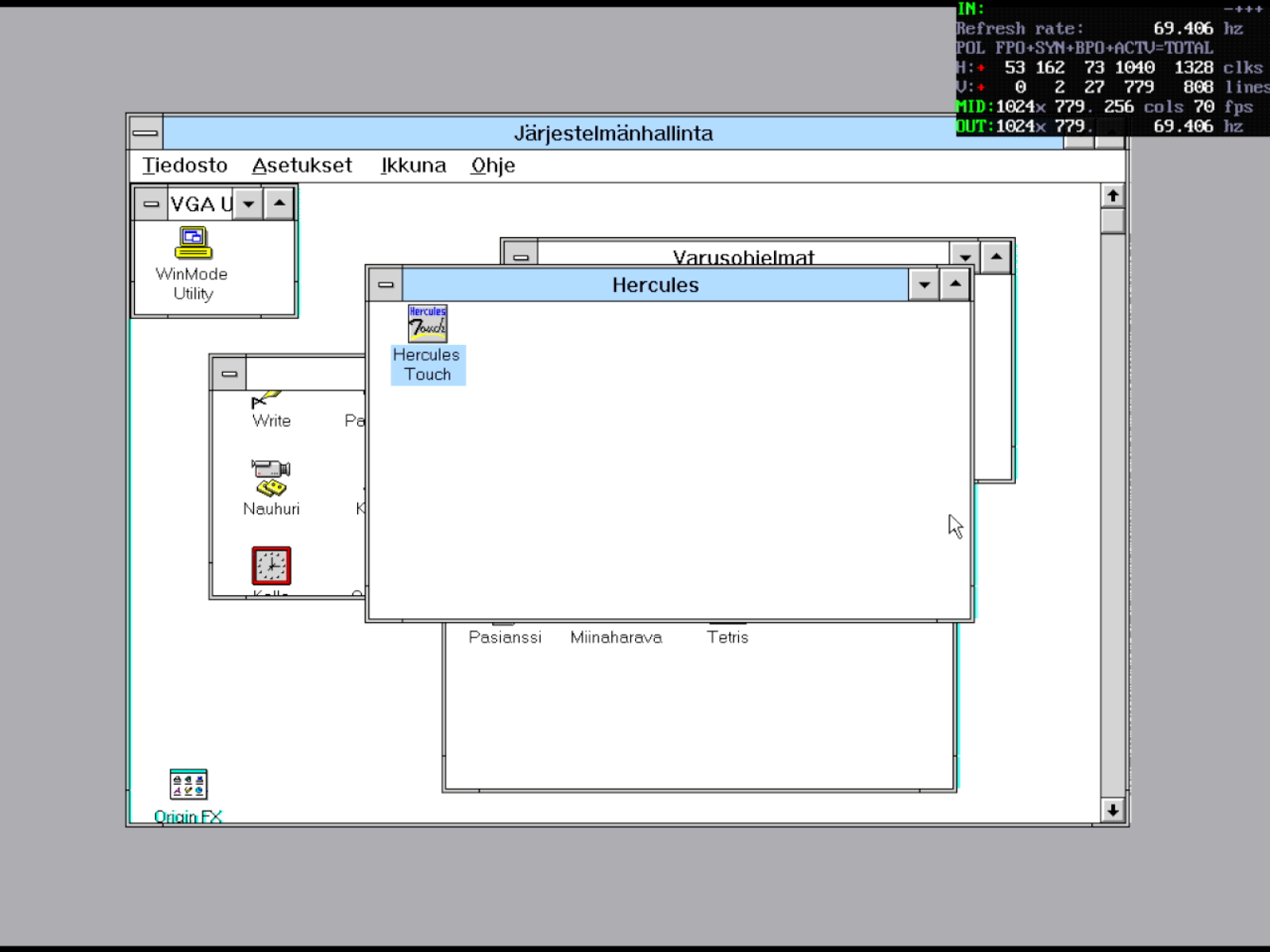
Task: Click the vertical scrollbar down arrow
Action: point(1112,810)
